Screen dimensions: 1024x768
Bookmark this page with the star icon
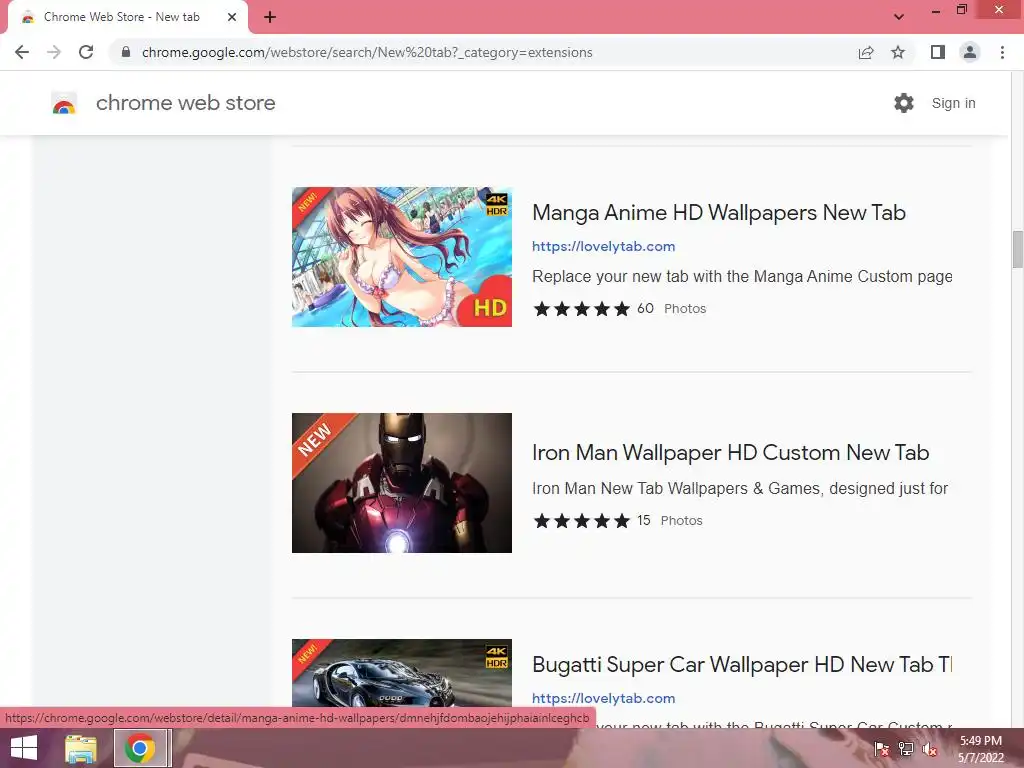[x=898, y=52]
